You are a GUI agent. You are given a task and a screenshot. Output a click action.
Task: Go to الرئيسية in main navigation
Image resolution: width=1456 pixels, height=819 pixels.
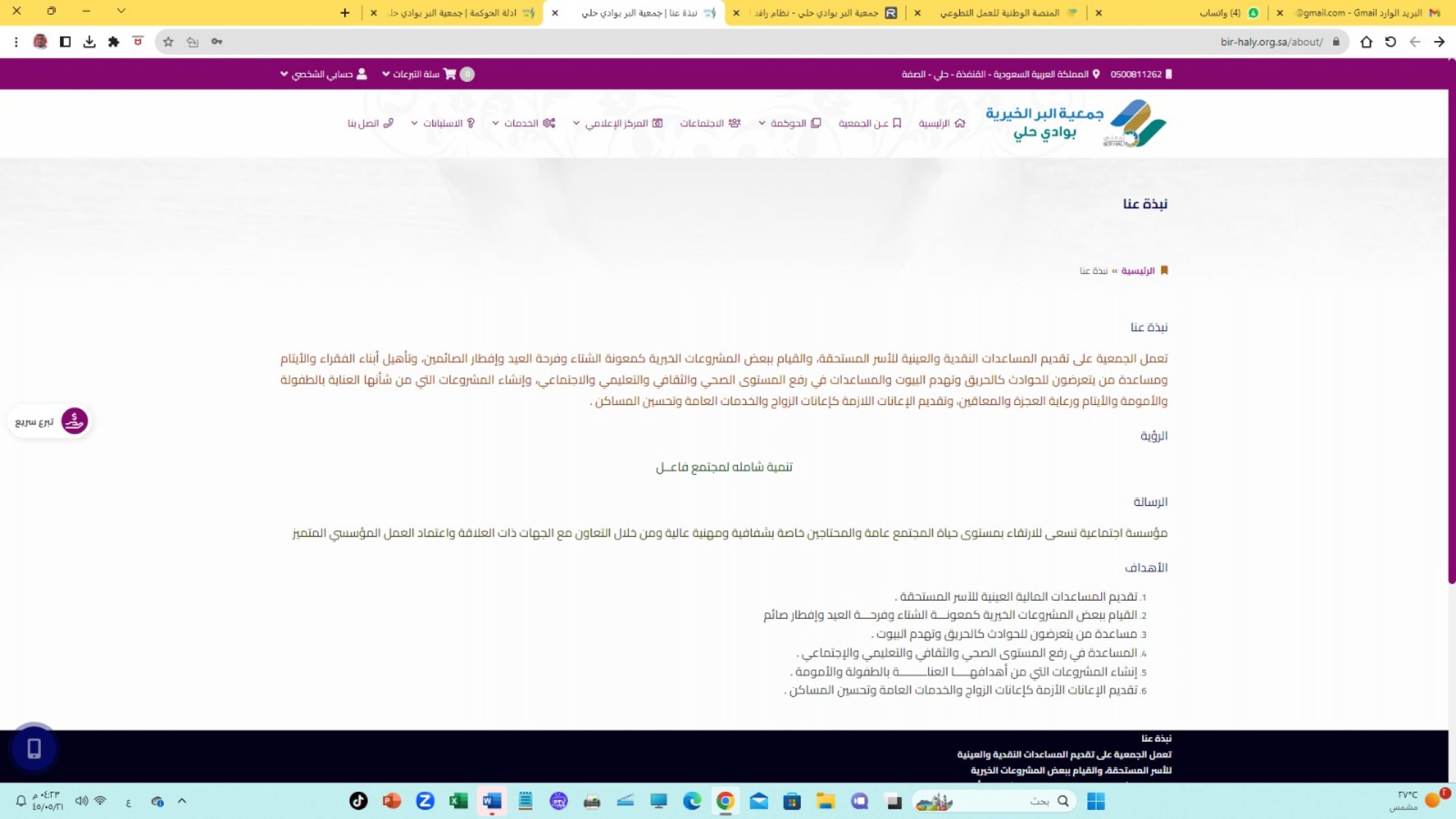(941, 123)
